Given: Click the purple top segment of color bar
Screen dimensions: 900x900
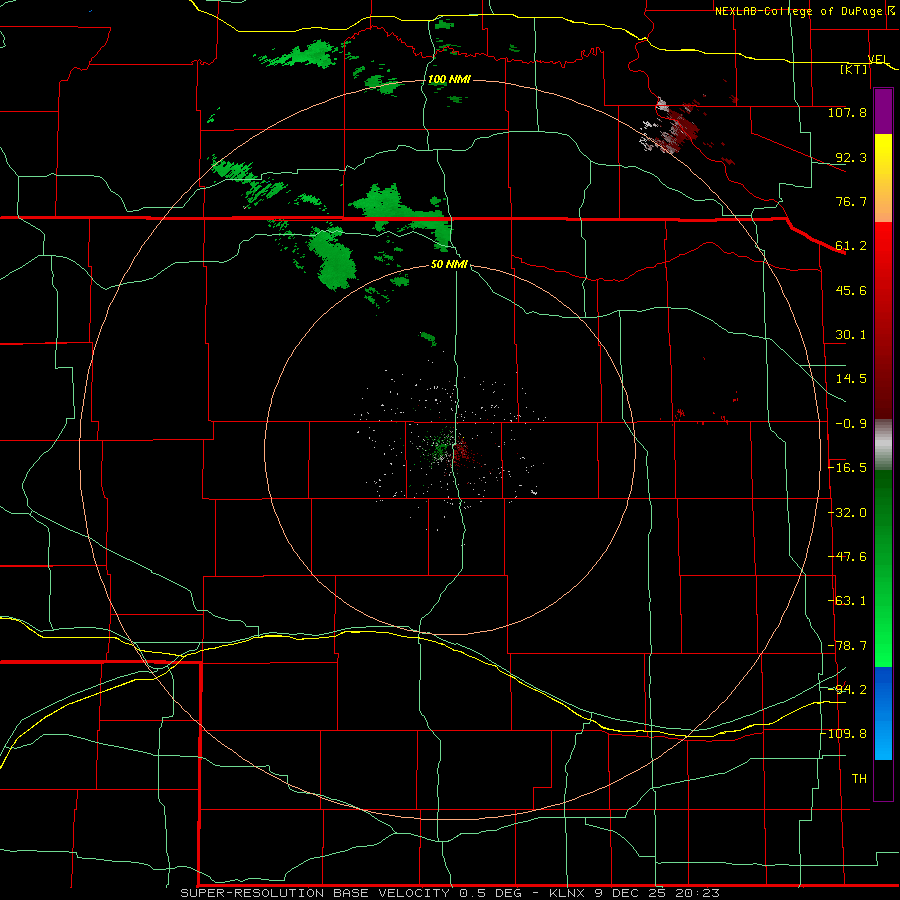Looking at the screenshot, I should 883,112.
